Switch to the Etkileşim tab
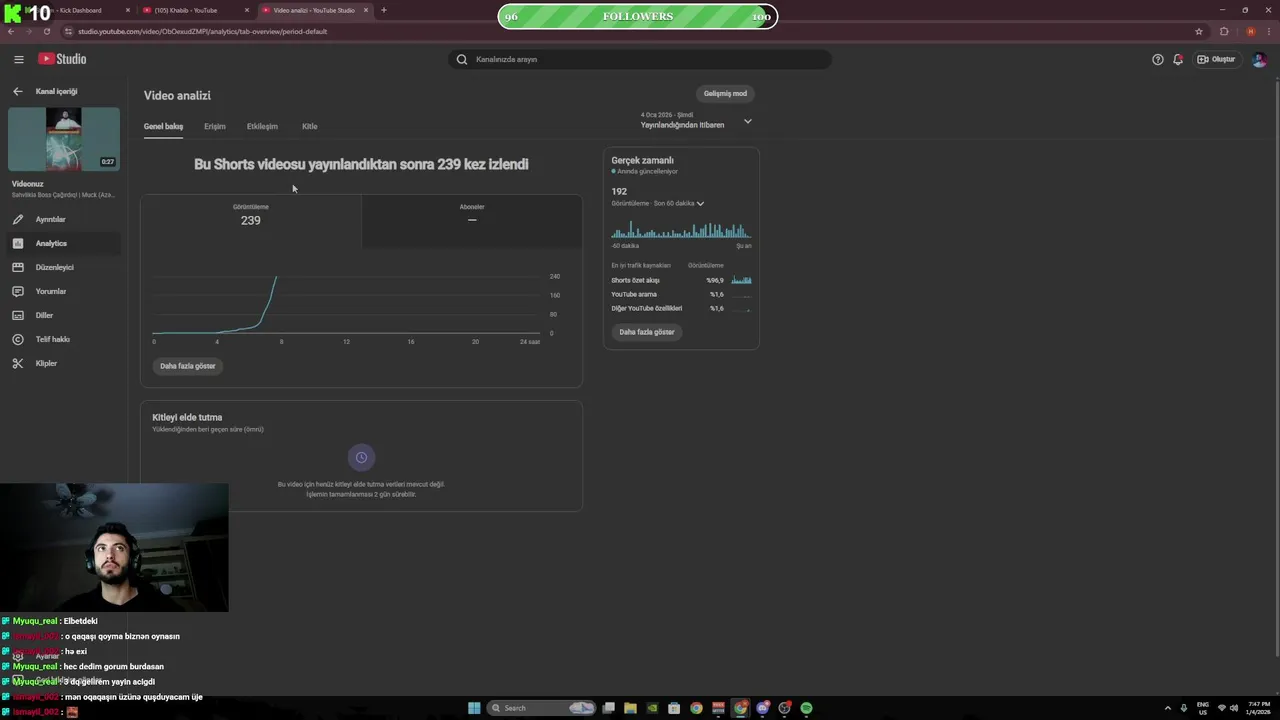Viewport: 1280px width, 720px height. point(262,126)
